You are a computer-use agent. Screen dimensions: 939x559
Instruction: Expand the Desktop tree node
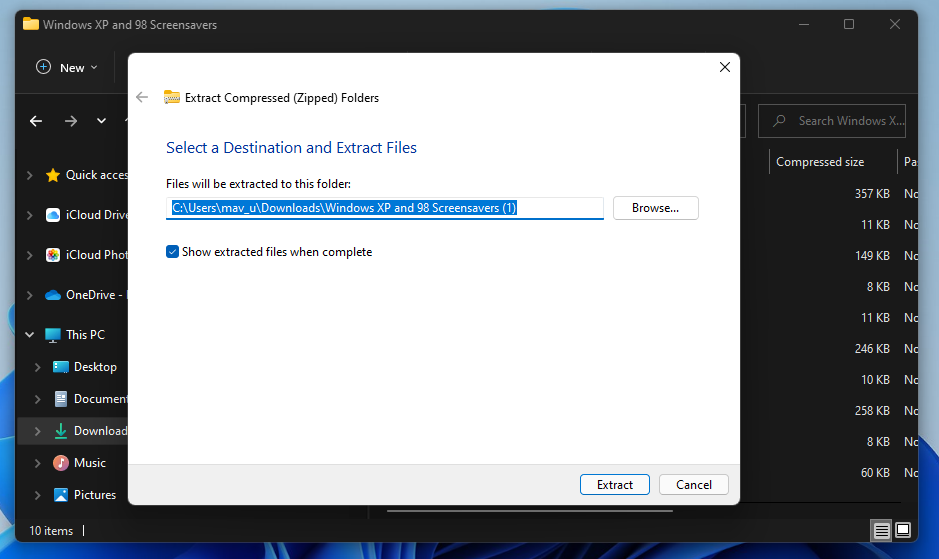point(37,367)
